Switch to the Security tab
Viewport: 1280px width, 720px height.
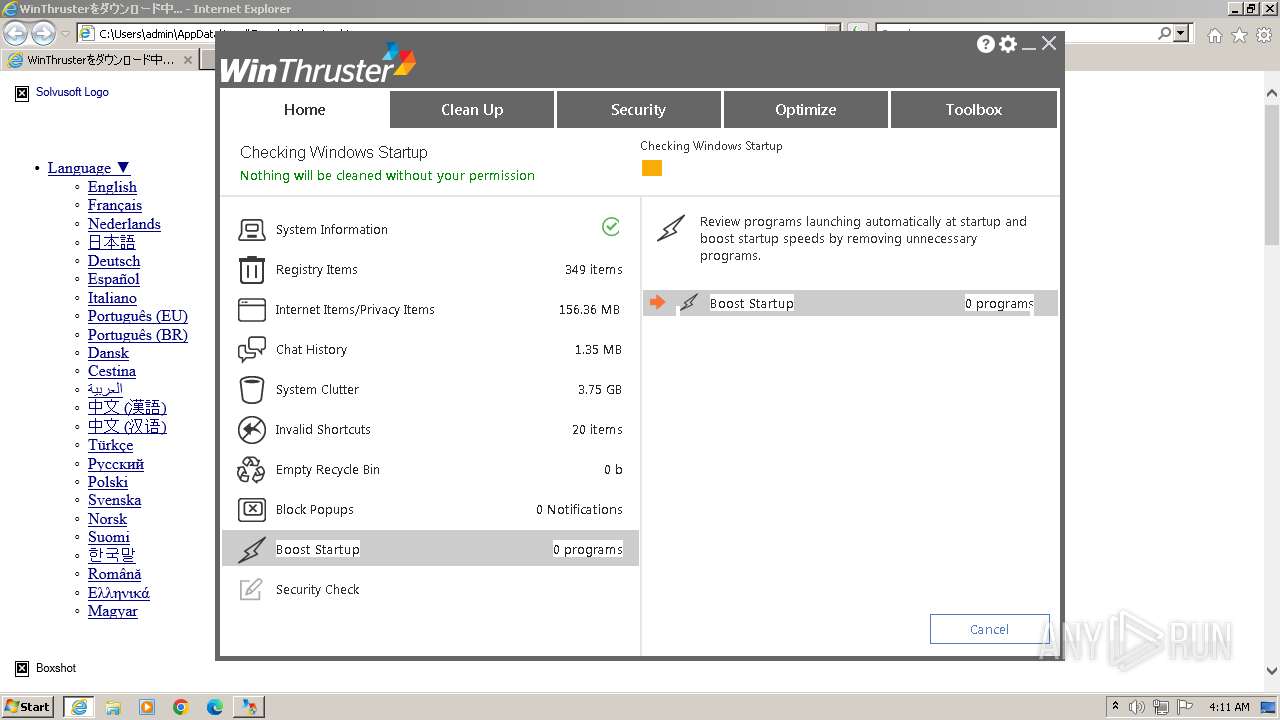(x=638, y=110)
